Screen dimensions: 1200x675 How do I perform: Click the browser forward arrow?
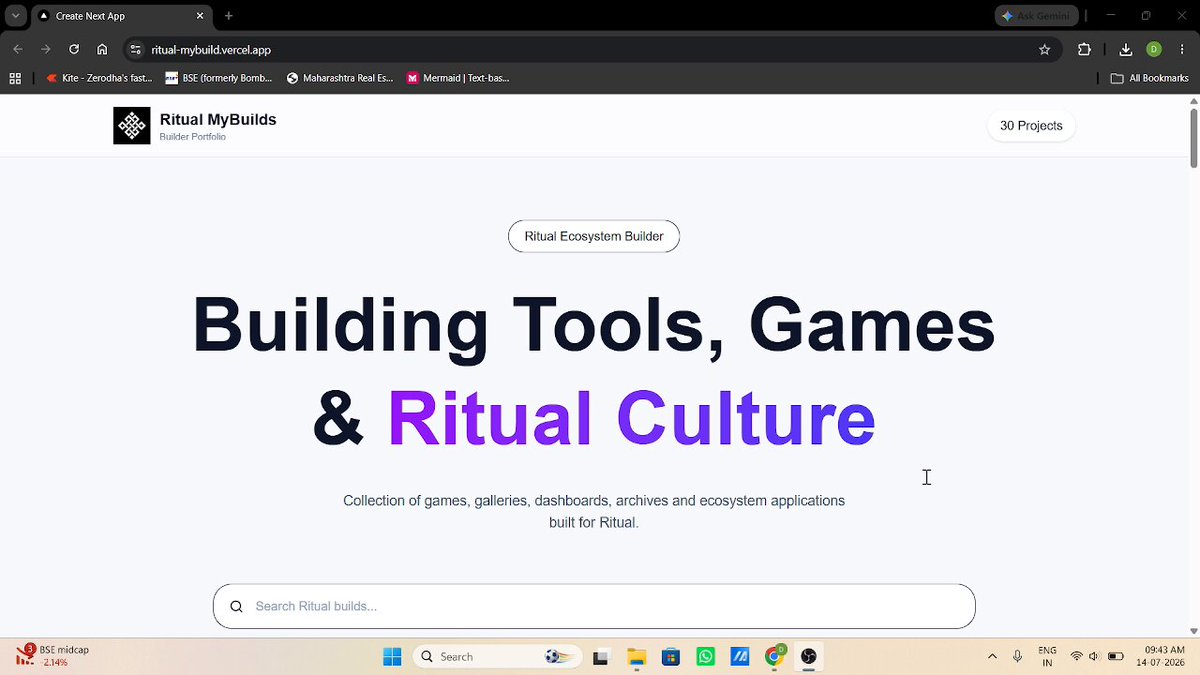coord(45,49)
